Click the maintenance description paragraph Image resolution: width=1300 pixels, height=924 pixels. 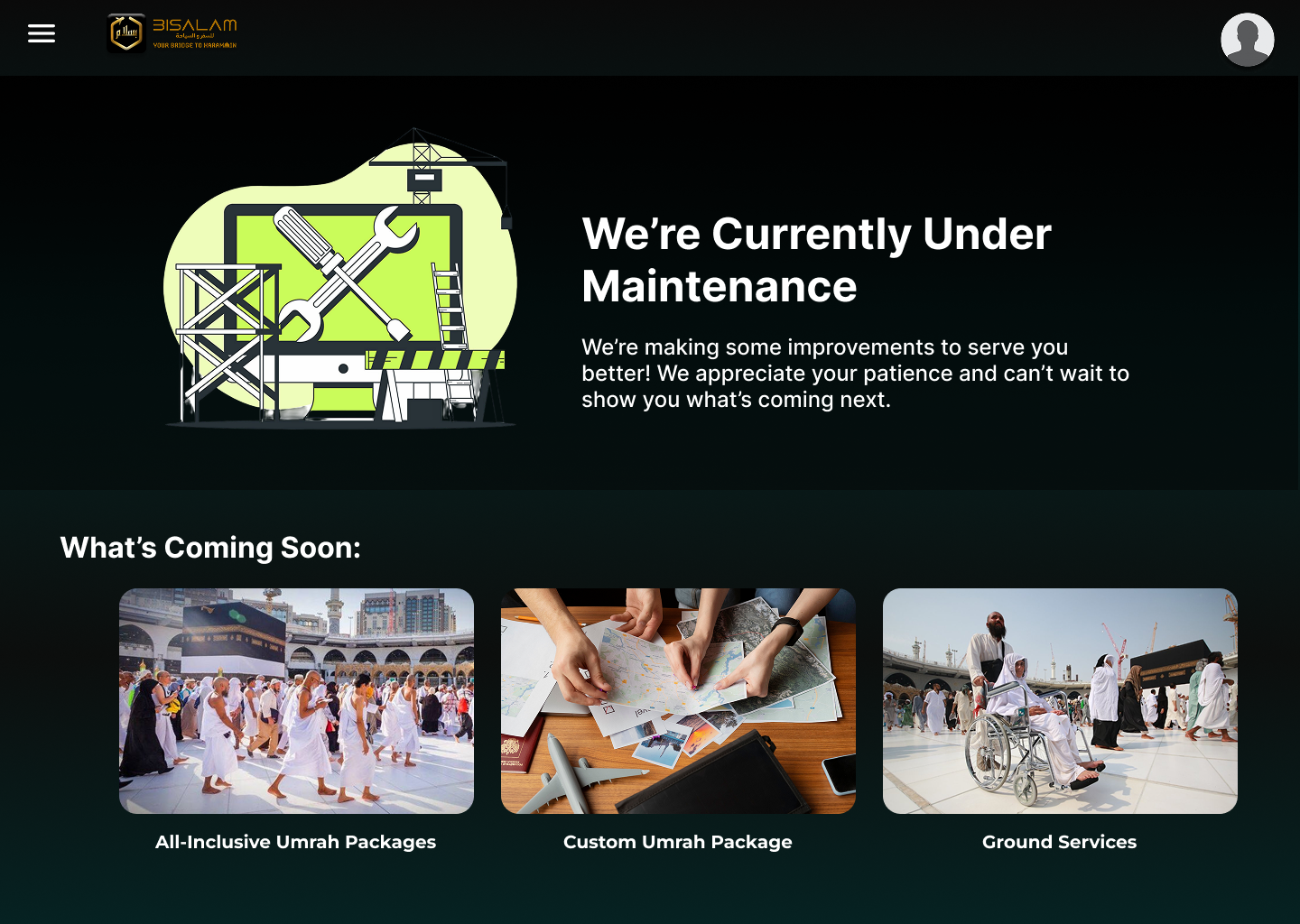pyautogui.click(x=854, y=374)
